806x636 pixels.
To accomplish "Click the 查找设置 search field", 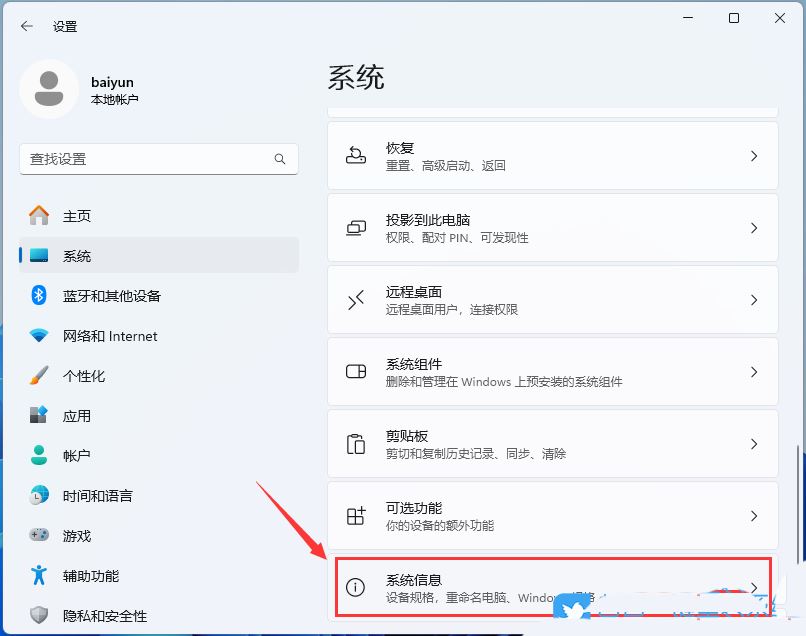I will [x=158, y=159].
